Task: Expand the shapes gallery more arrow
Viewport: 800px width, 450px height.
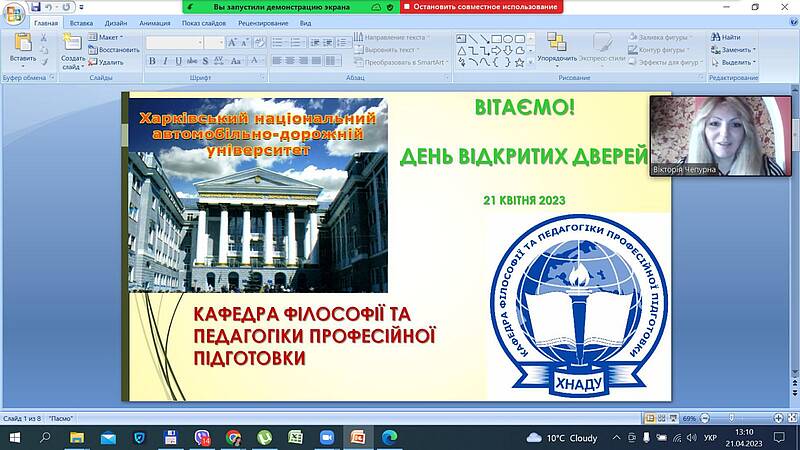Action: point(531,62)
